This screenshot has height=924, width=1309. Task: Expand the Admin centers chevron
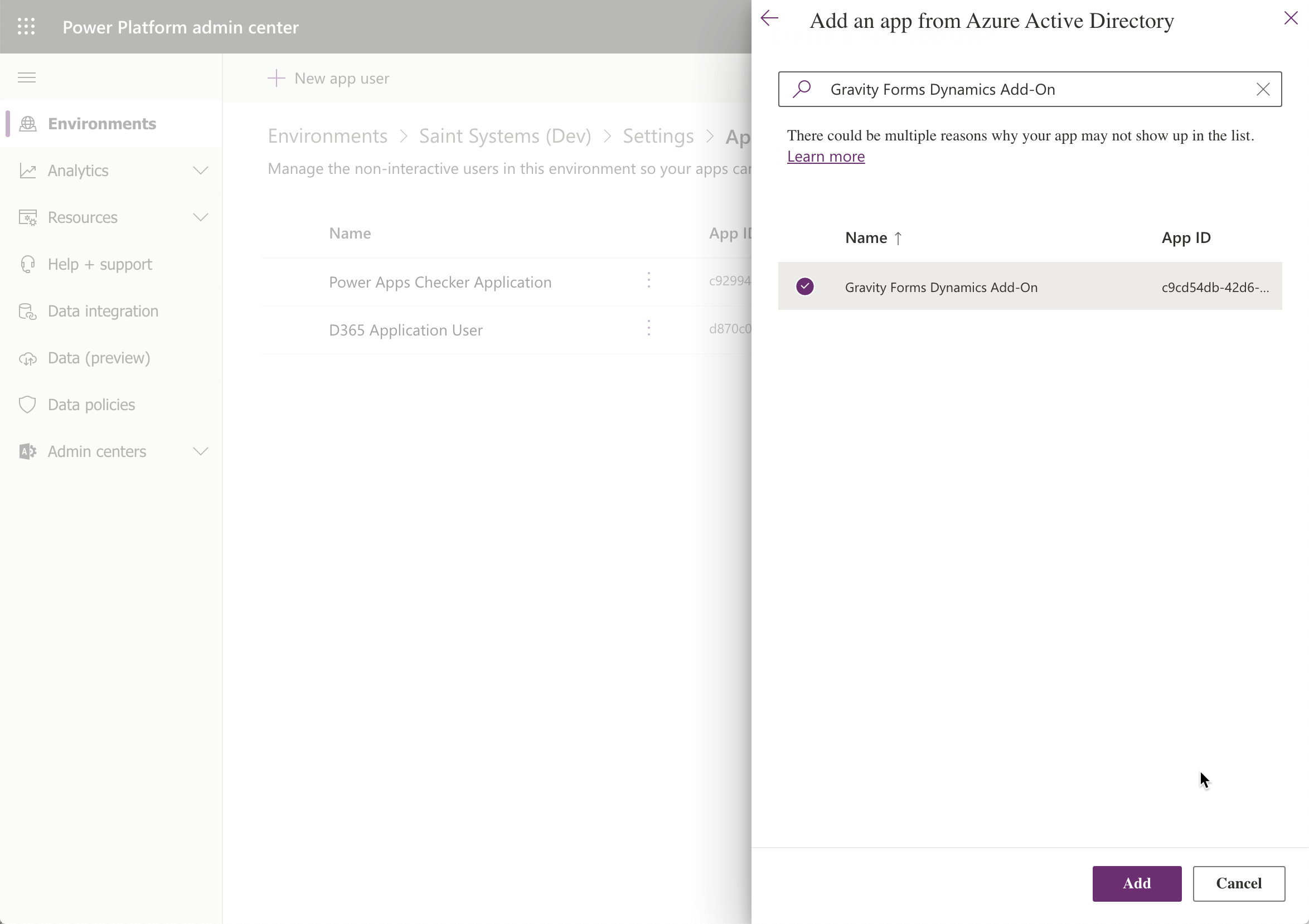click(201, 451)
